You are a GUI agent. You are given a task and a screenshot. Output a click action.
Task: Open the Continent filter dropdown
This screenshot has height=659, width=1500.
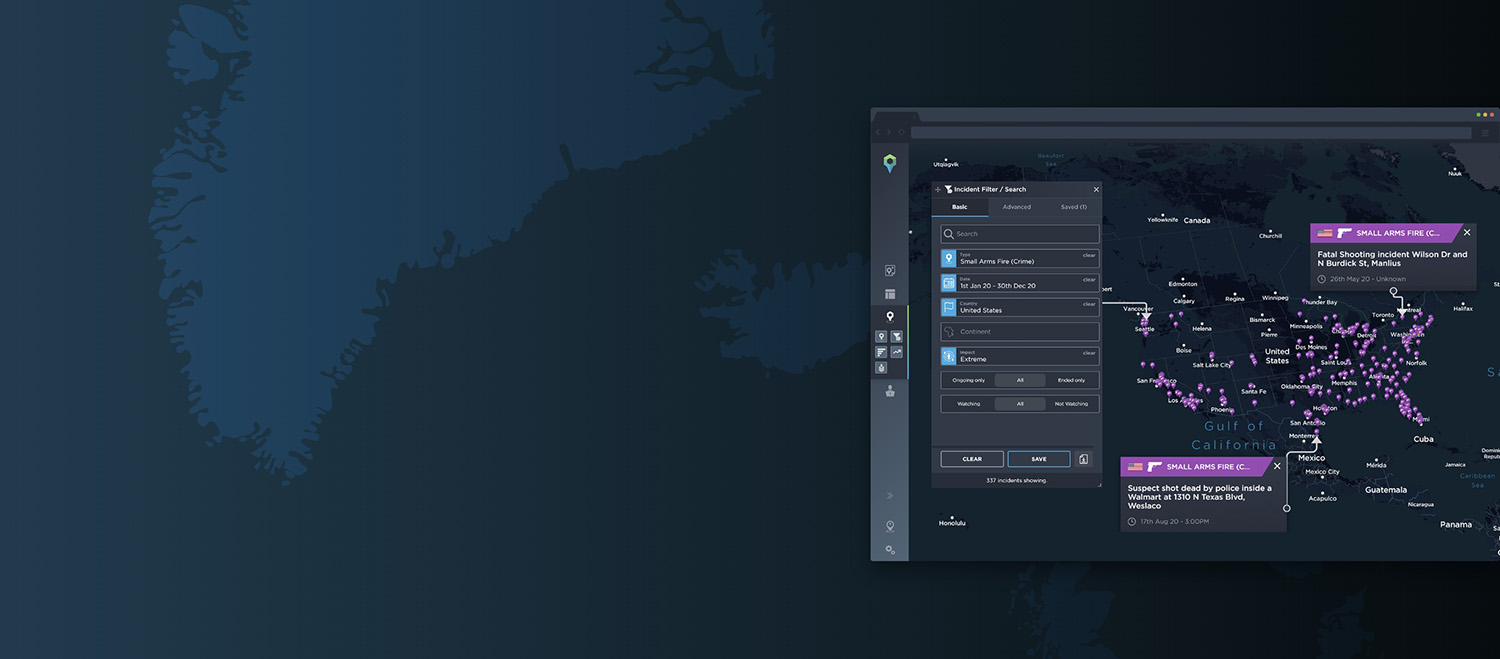tap(1018, 331)
